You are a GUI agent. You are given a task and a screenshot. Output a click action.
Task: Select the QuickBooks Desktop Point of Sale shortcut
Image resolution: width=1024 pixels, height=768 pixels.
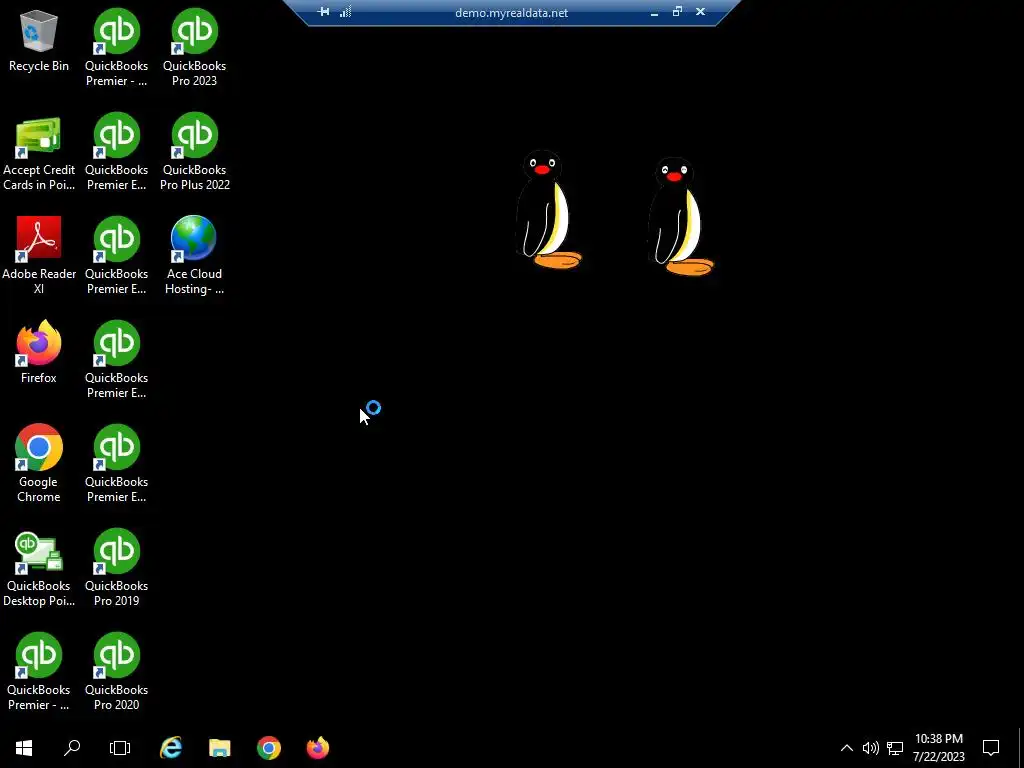[x=39, y=568]
